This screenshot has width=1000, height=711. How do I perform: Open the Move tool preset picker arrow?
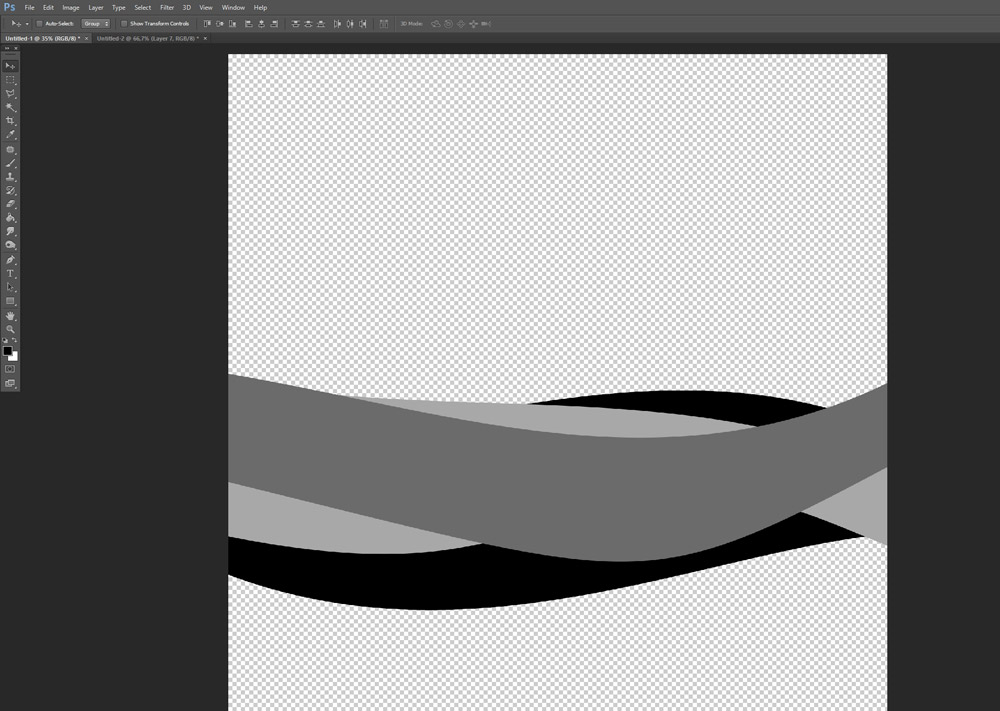27,23
